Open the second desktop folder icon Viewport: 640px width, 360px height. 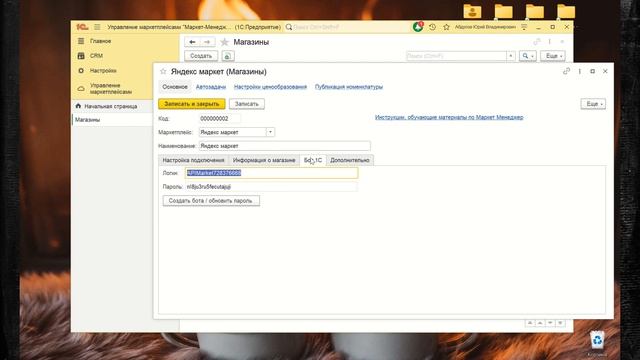504,11
